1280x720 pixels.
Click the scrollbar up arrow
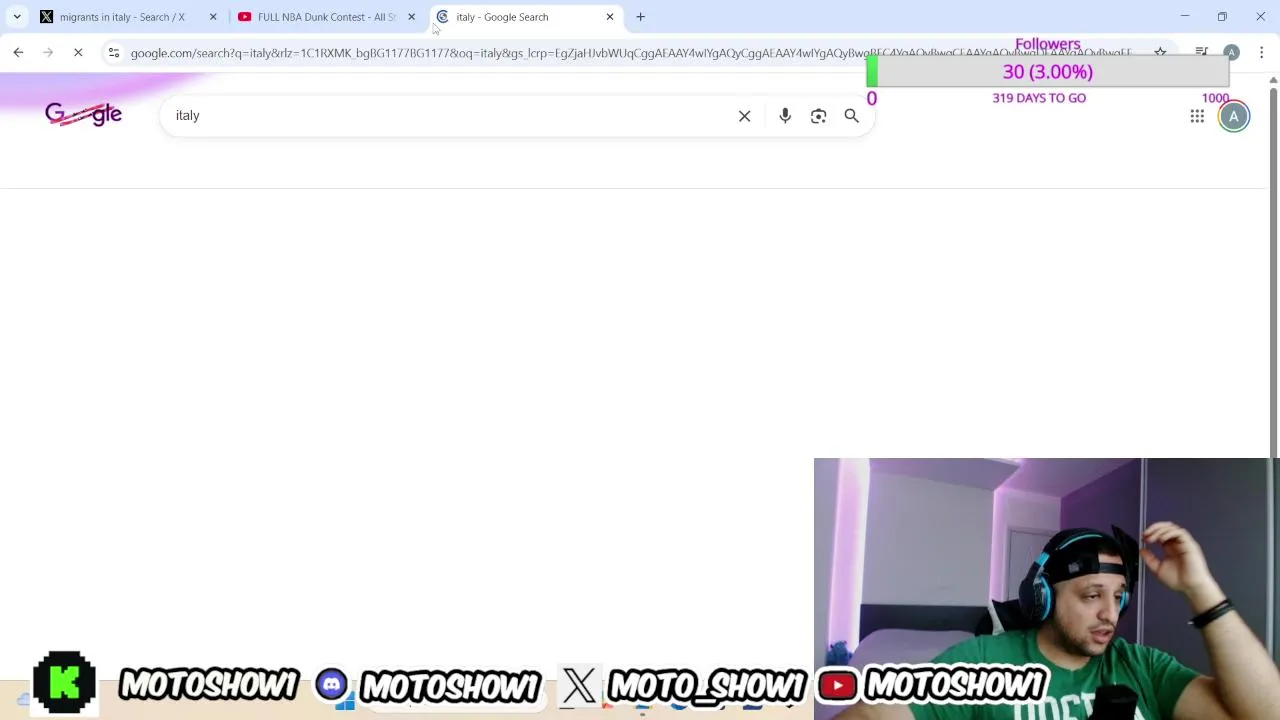(x=1273, y=80)
